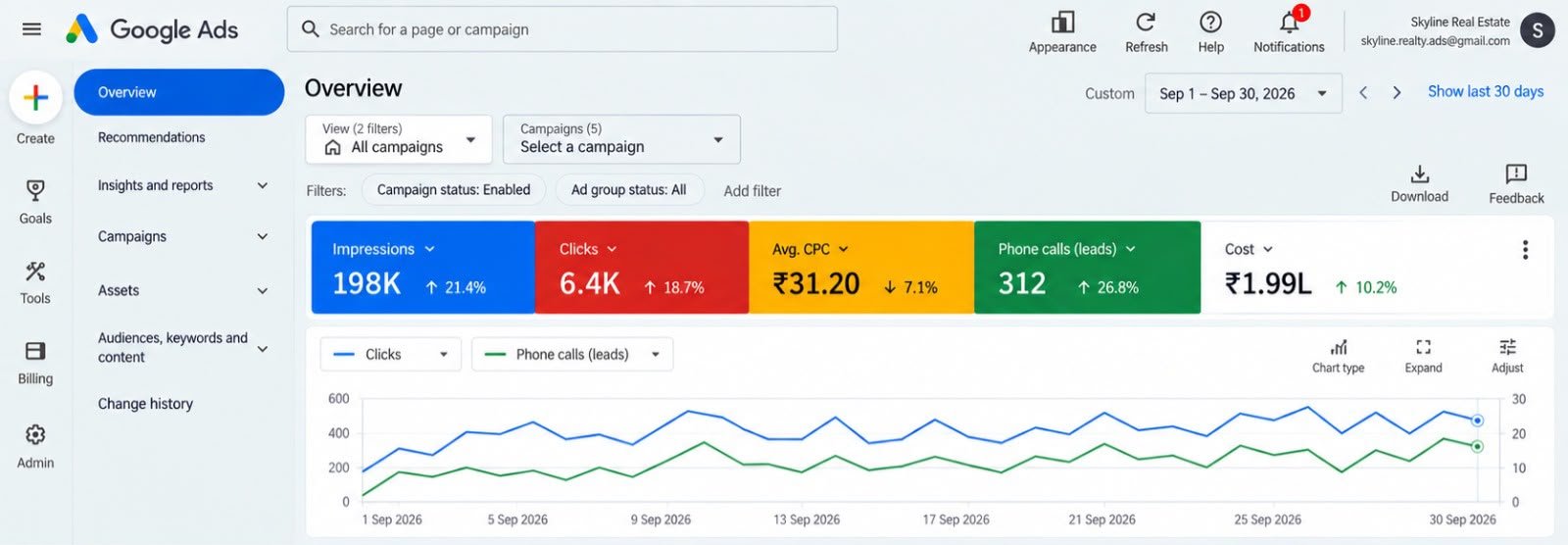Select the blue Impressions scorecard
Screen dimensions: 1568x545
click(x=423, y=268)
